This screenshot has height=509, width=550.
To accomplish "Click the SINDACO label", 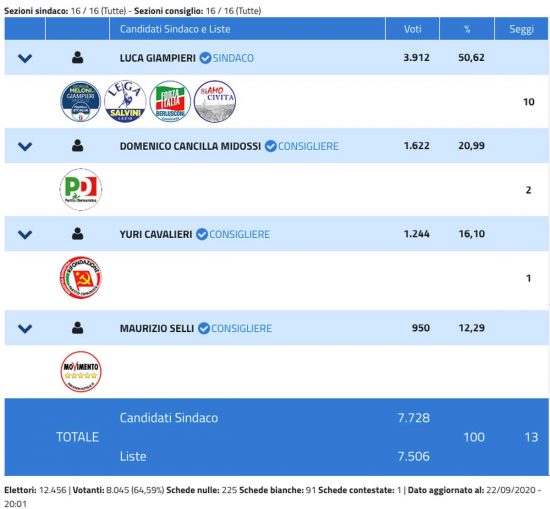I will pyautogui.click(x=233, y=58).
